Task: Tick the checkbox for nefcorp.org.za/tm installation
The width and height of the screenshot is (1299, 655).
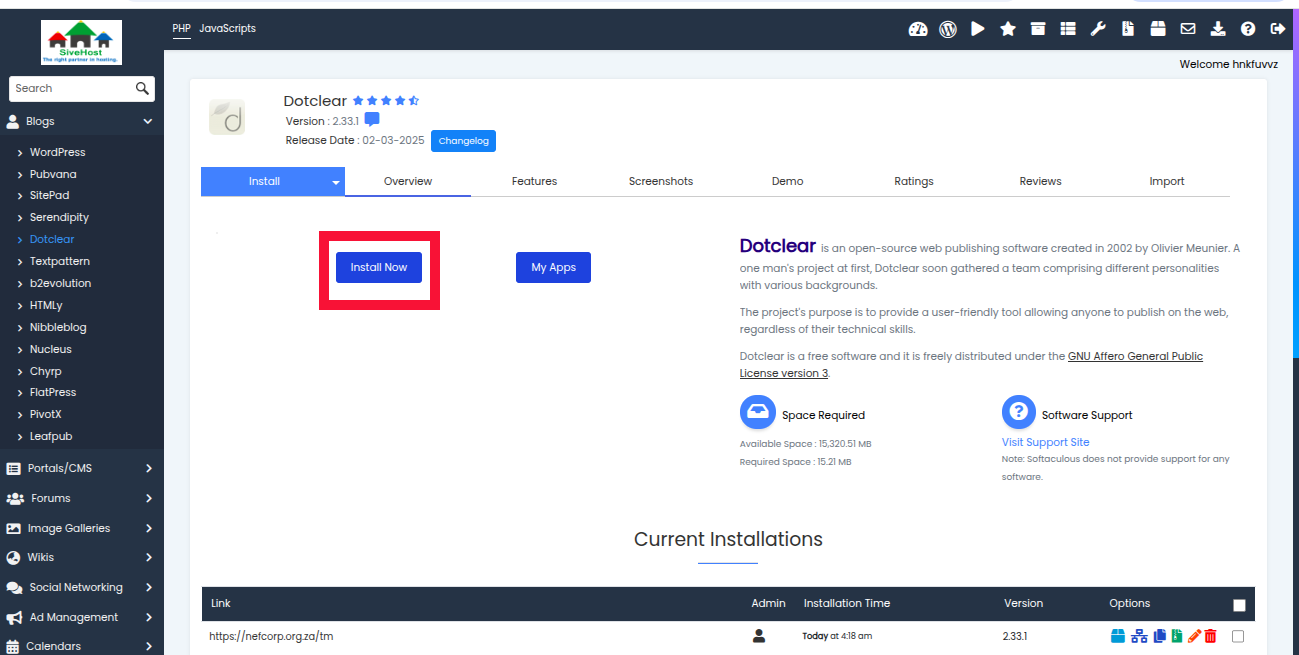Action: tap(1238, 636)
